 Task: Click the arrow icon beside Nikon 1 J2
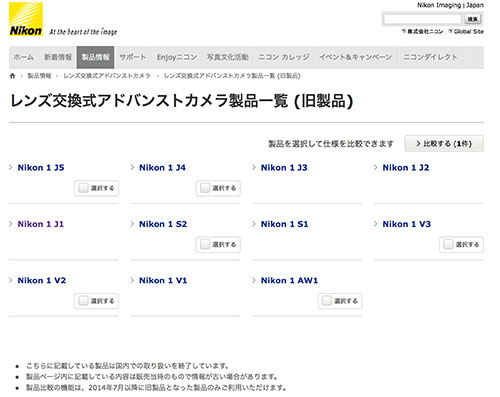coord(376,167)
